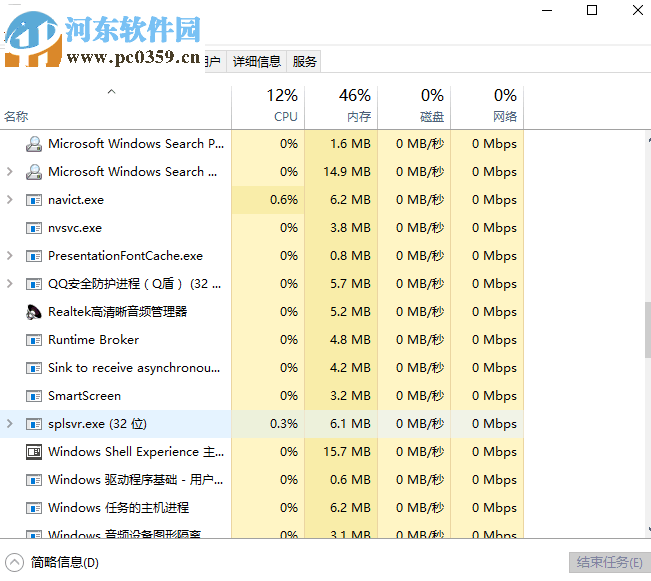The width and height of the screenshot is (651, 581).
Task: Select the Windows 任务的主机进程 row name
Action: (118, 507)
